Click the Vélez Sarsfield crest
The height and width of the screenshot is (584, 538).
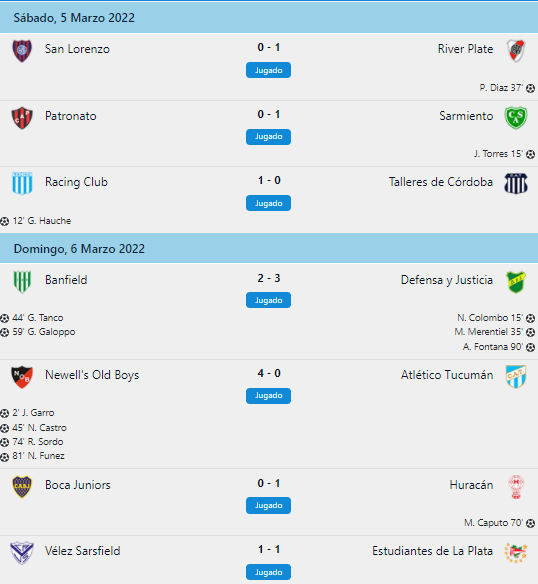(x=22, y=553)
